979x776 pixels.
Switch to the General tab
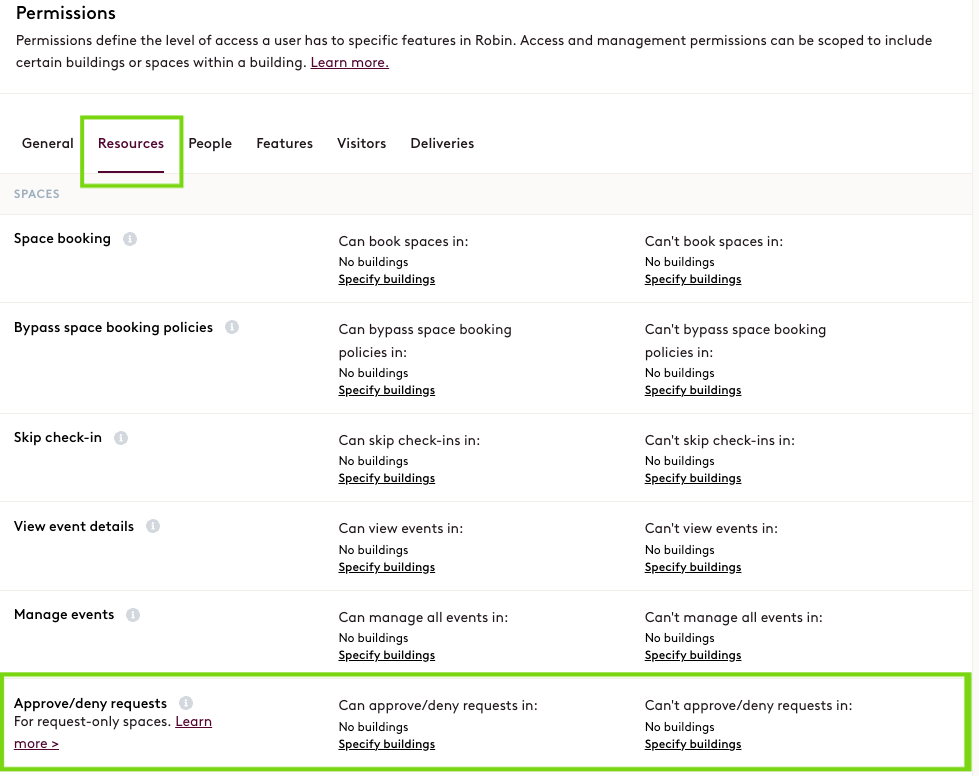click(47, 144)
